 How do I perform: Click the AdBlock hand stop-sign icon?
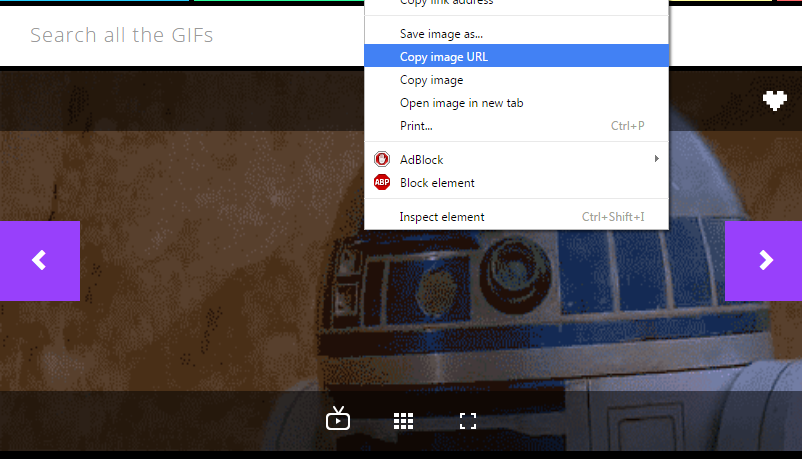(381, 159)
